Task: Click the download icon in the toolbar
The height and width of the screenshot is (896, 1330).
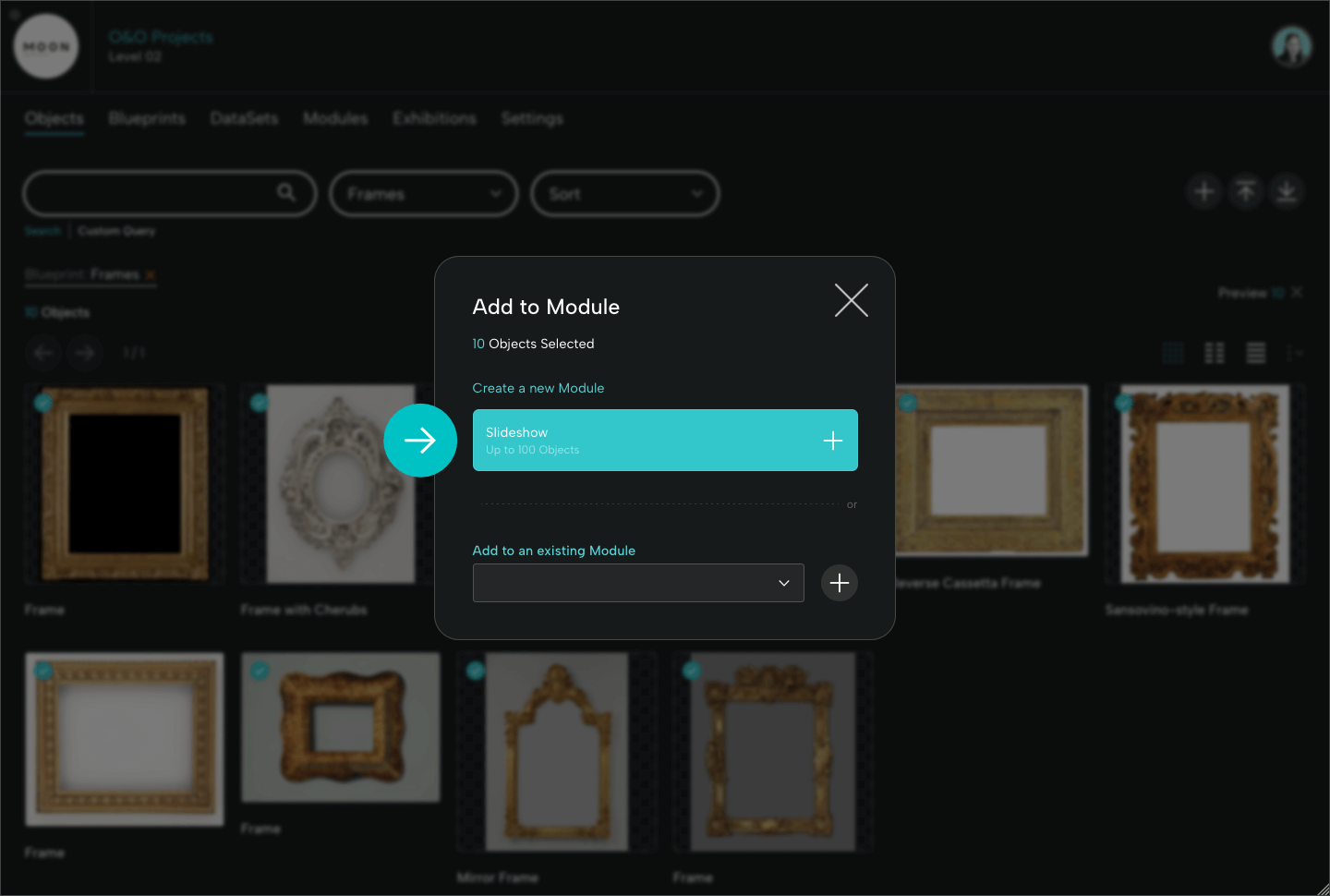Action: [1287, 191]
